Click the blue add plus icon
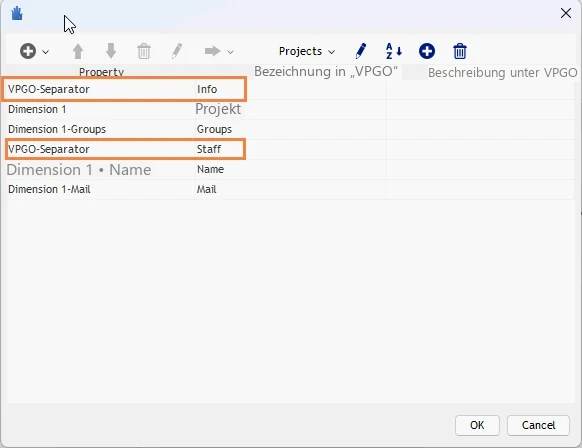The image size is (582, 448). pos(427,51)
